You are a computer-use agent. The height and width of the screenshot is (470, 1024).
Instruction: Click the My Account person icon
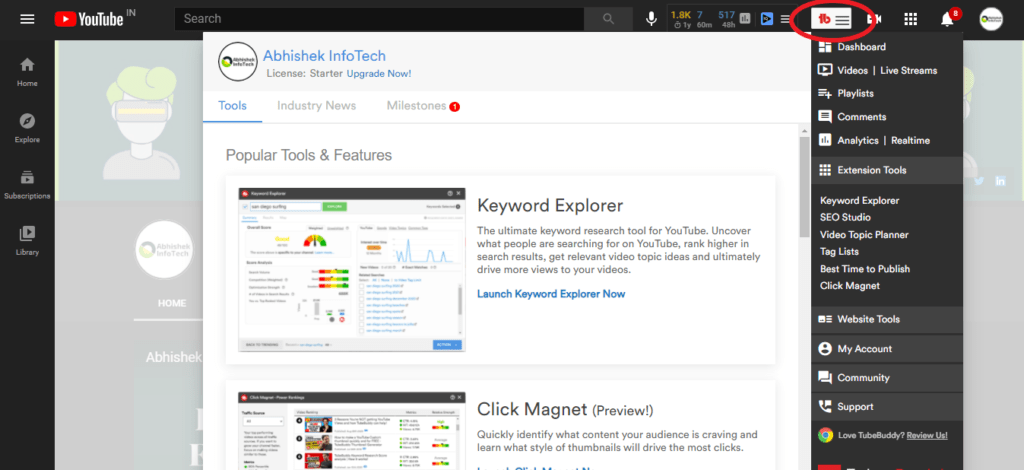point(825,349)
